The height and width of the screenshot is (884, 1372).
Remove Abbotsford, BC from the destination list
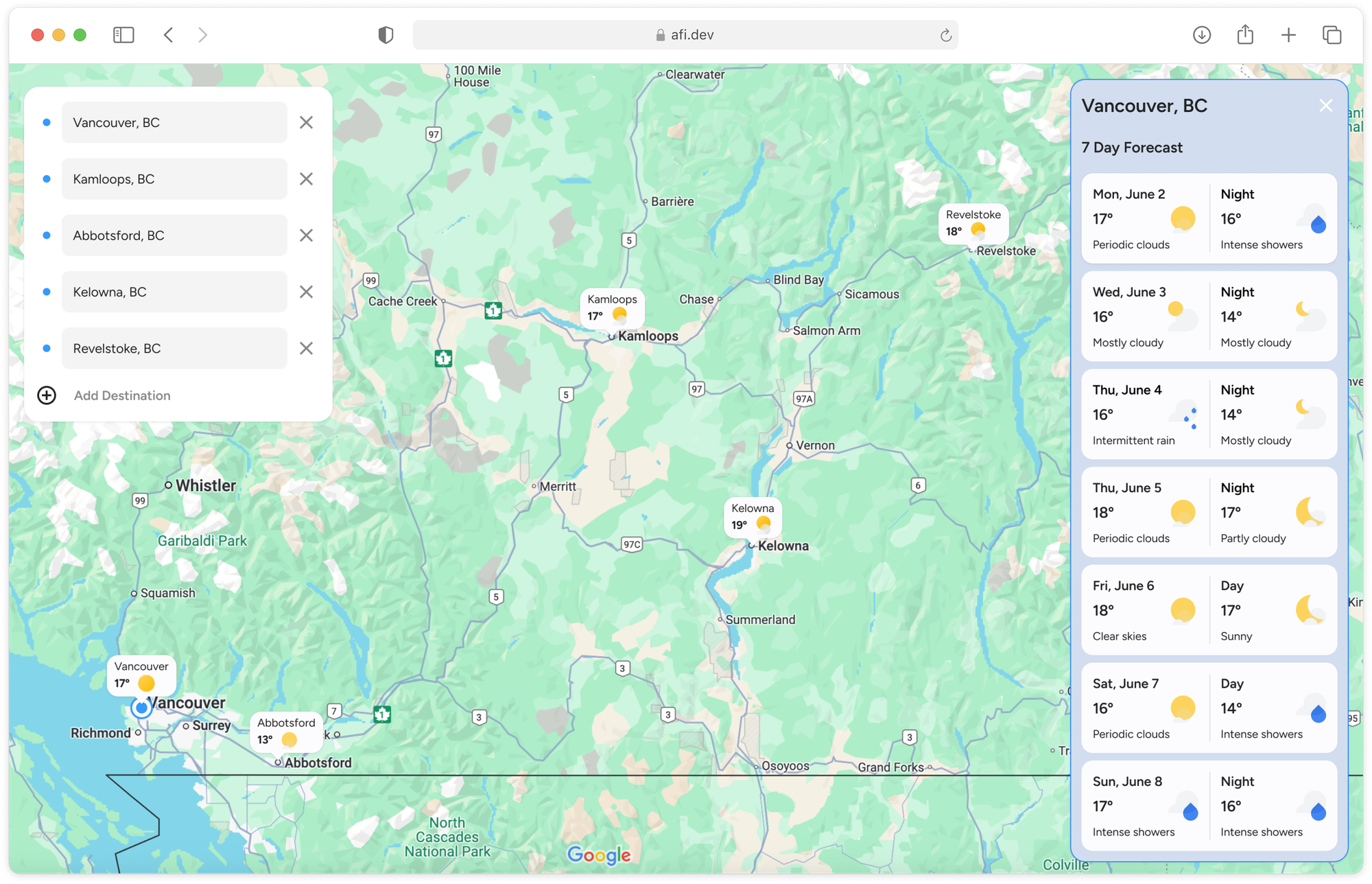(x=306, y=235)
